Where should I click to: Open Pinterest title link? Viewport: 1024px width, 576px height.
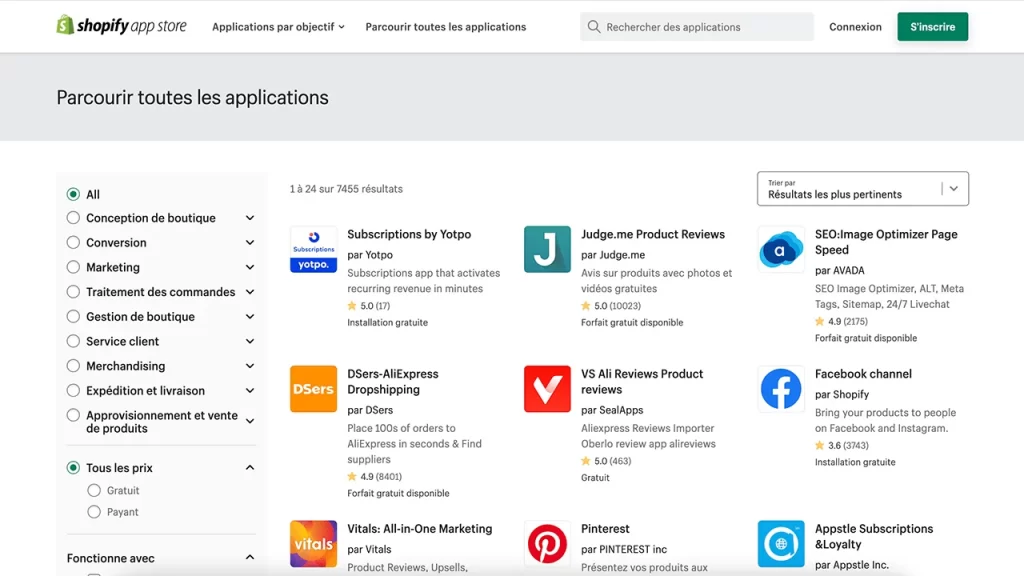pos(605,529)
